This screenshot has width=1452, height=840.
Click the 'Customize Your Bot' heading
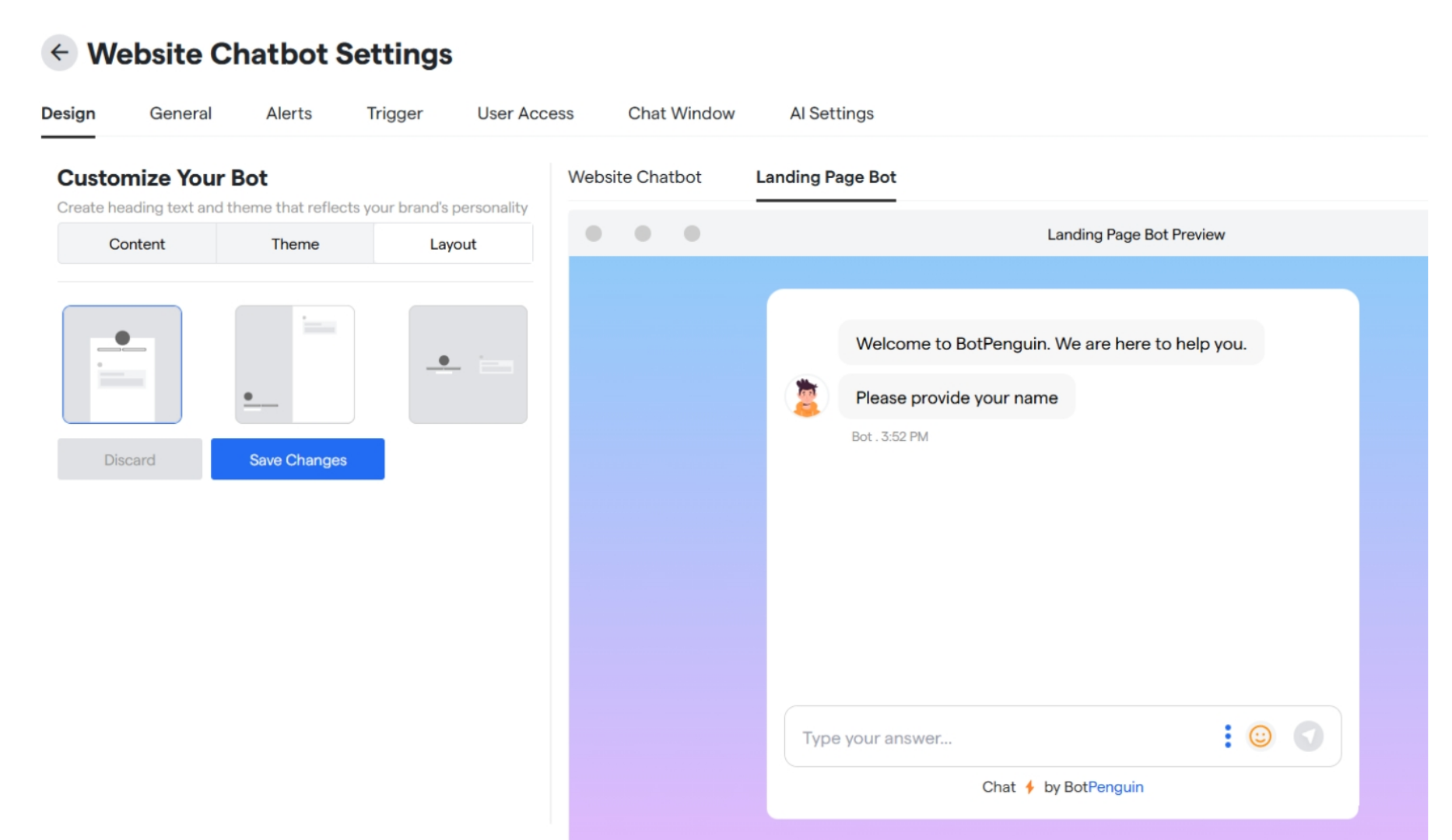coord(162,178)
